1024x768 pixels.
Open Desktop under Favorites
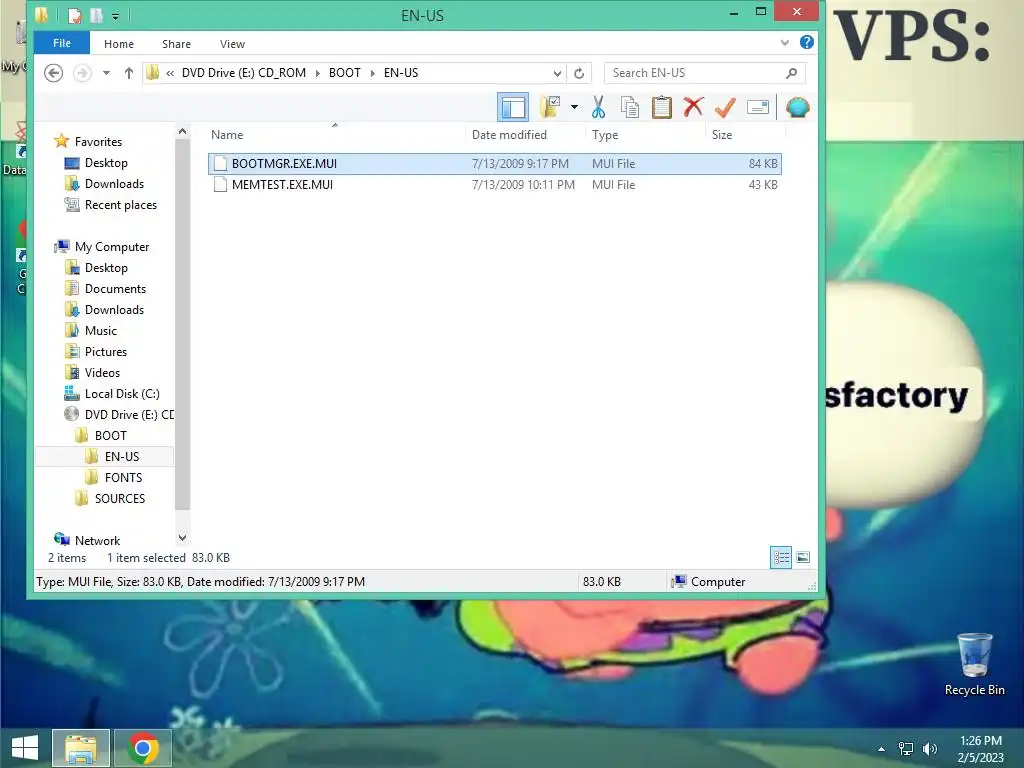tap(106, 163)
